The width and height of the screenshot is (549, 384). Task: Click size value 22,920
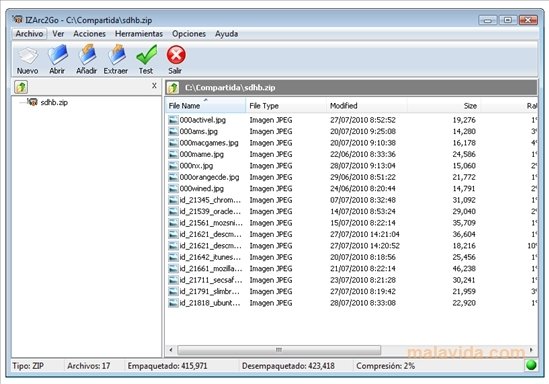tap(464, 303)
